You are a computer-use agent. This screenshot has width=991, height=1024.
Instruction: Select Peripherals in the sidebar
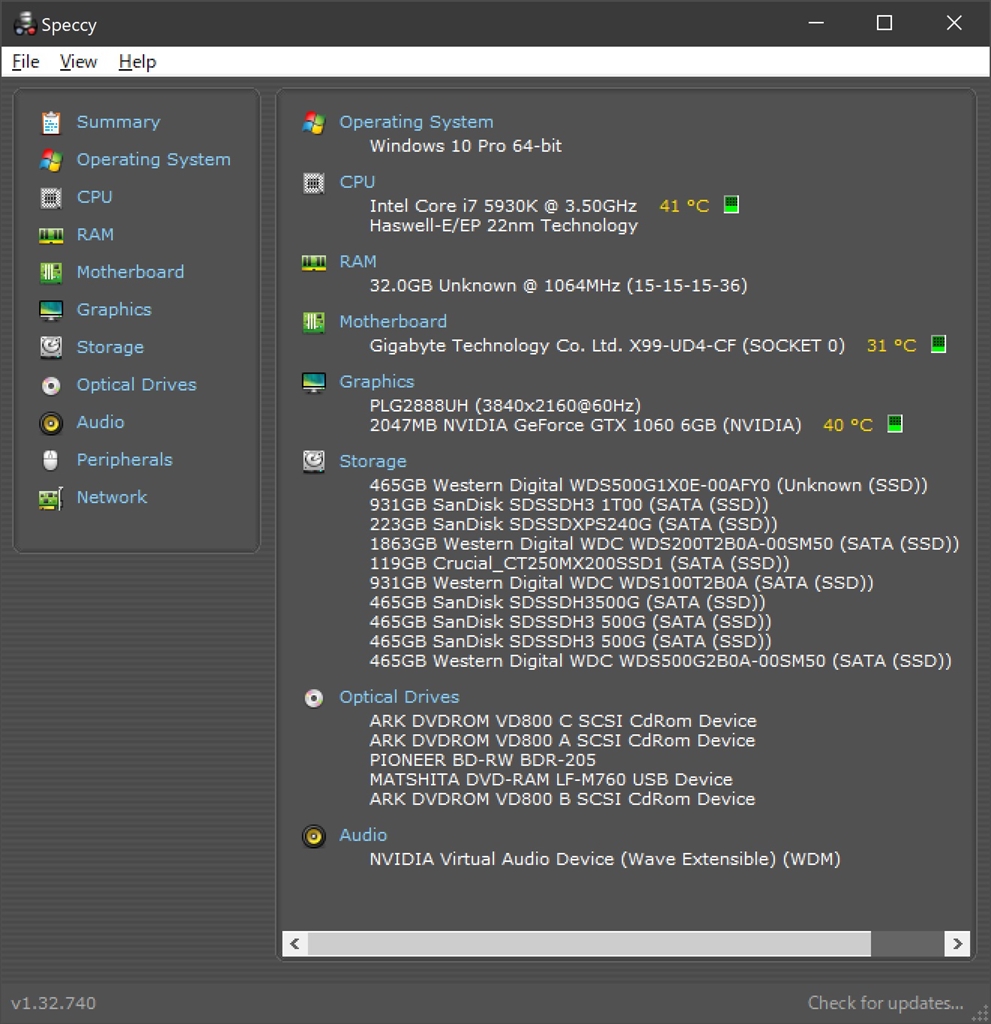click(x=124, y=460)
